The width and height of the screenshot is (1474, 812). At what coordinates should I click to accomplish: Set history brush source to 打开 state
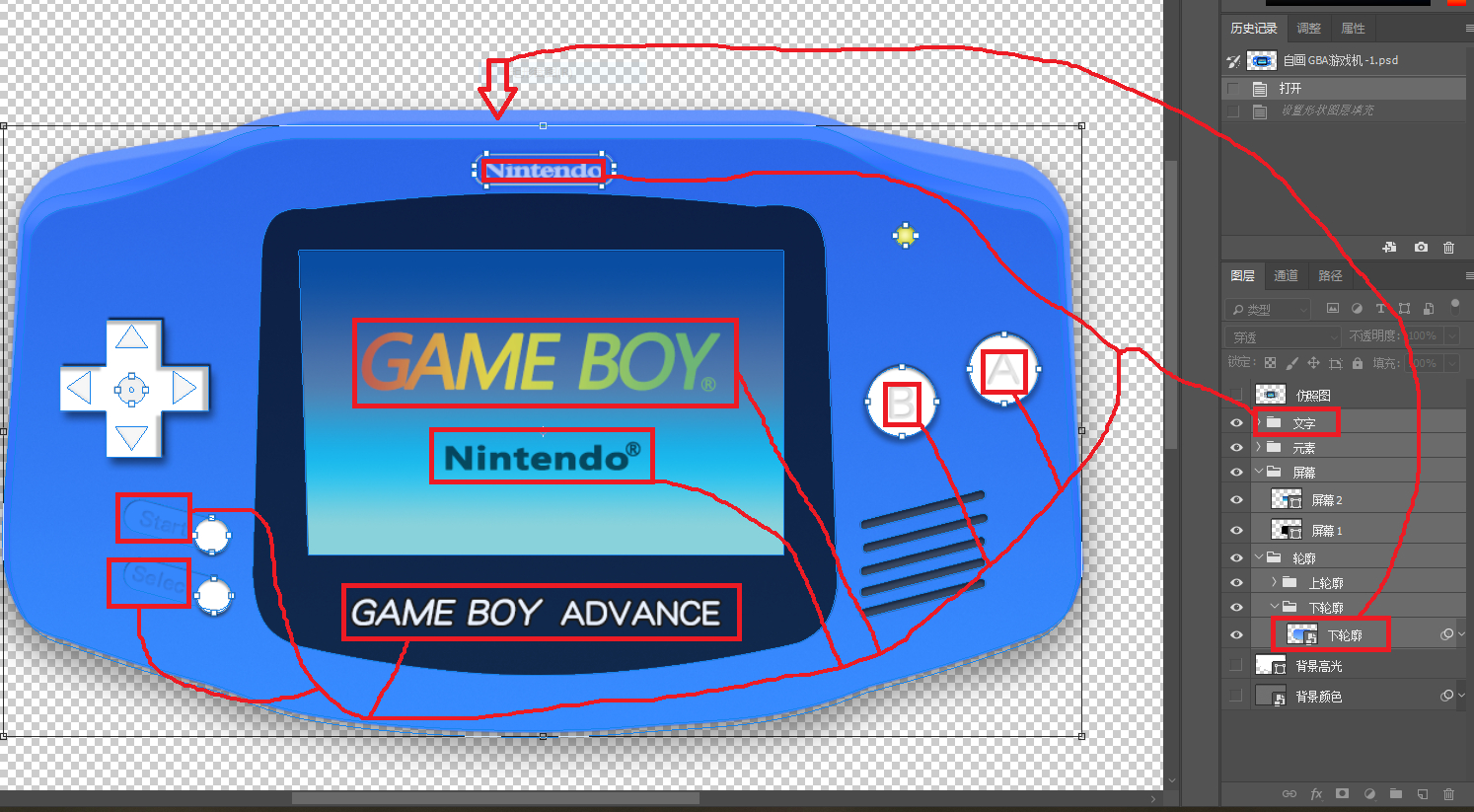[1233, 89]
